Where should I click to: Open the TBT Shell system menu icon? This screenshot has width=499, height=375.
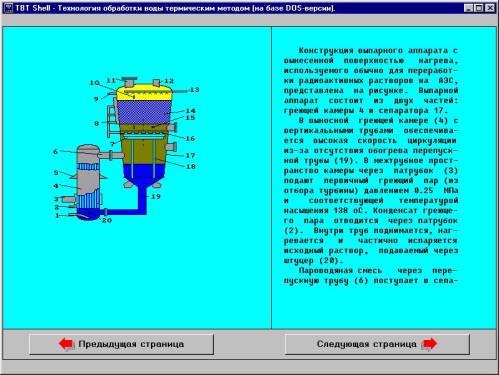coord(8,8)
